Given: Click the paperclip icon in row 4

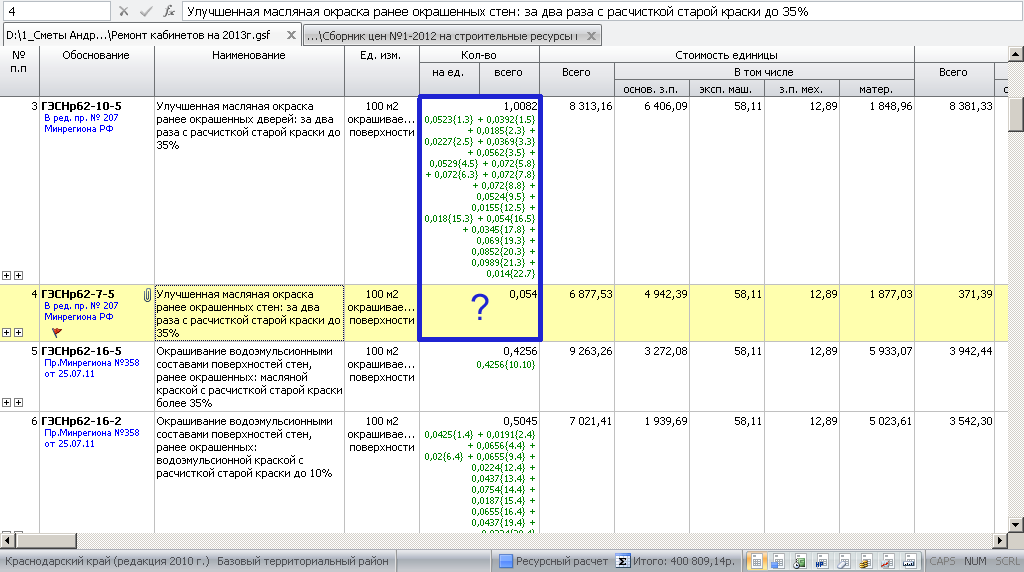Looking at the screenshot, I should [x=148, y=295].
